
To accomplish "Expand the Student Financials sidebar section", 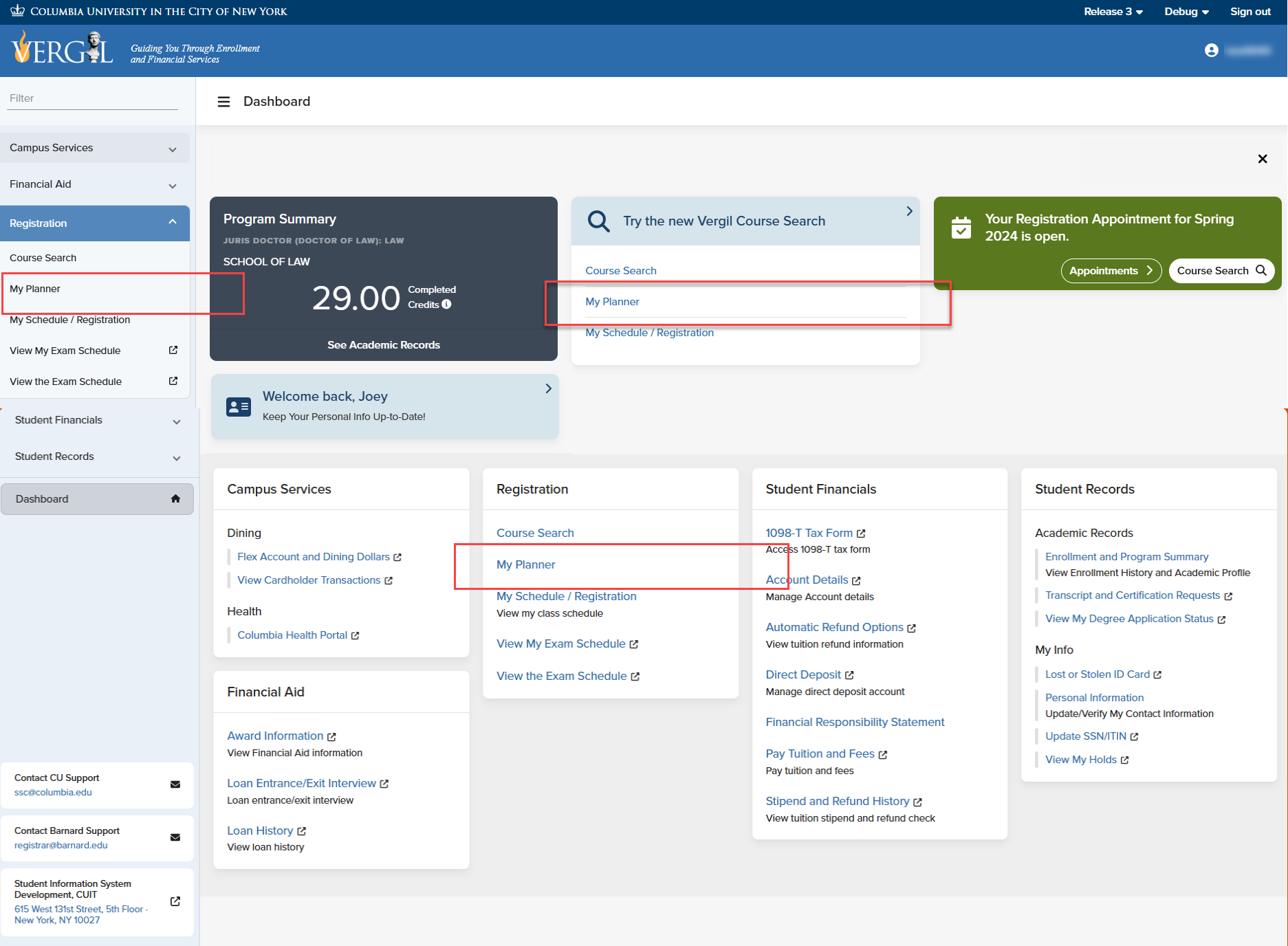I will [98, 420].
